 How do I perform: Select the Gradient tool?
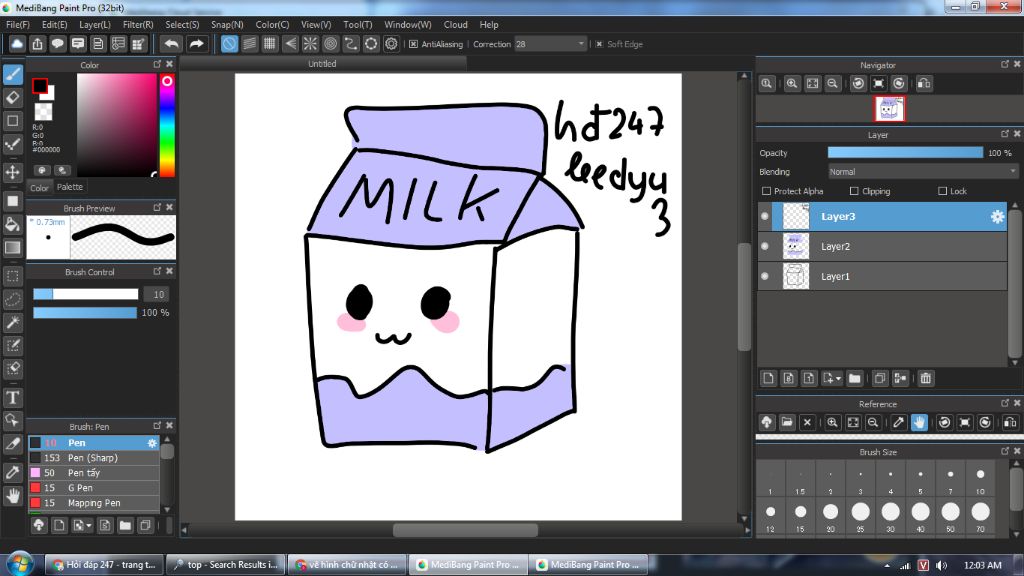pos(13,248)
